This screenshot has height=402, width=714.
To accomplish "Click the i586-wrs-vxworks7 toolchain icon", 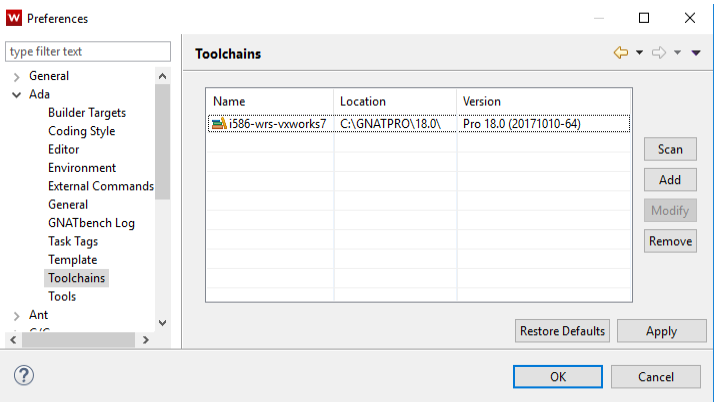I will point(219,124).
